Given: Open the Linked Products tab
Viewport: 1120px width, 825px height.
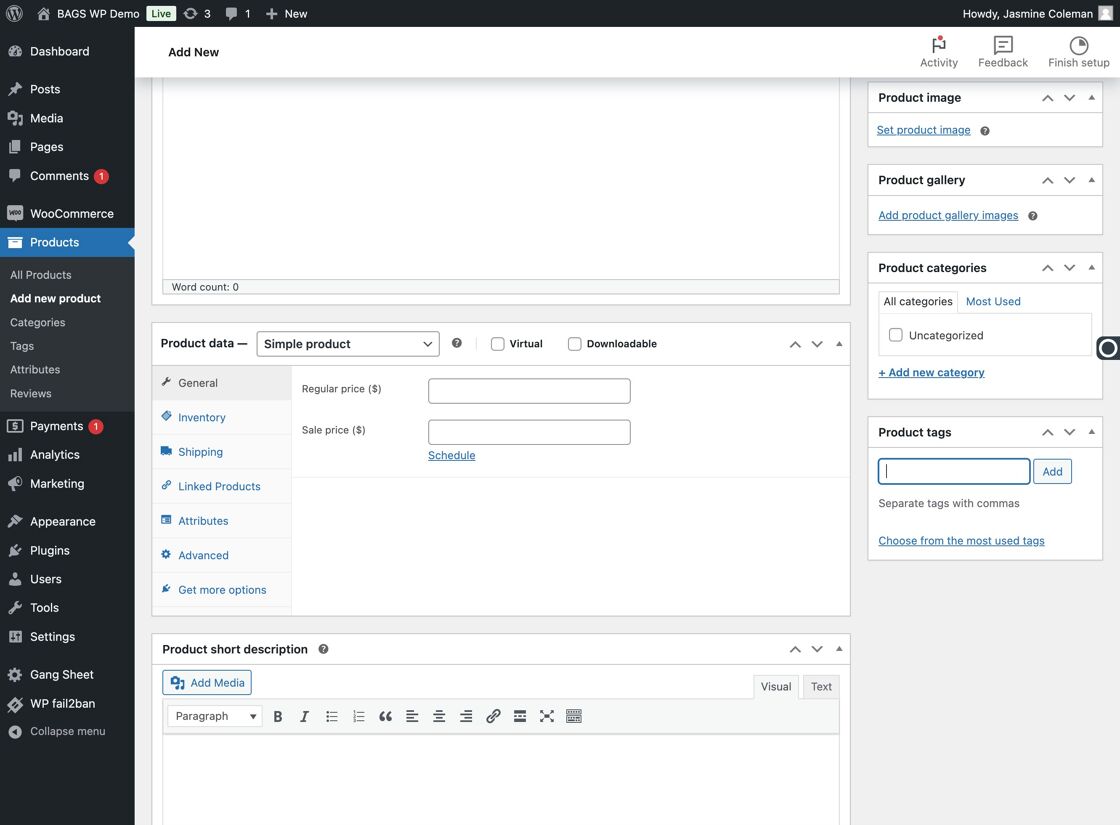Looking at the screenshot, I should 222,486.
